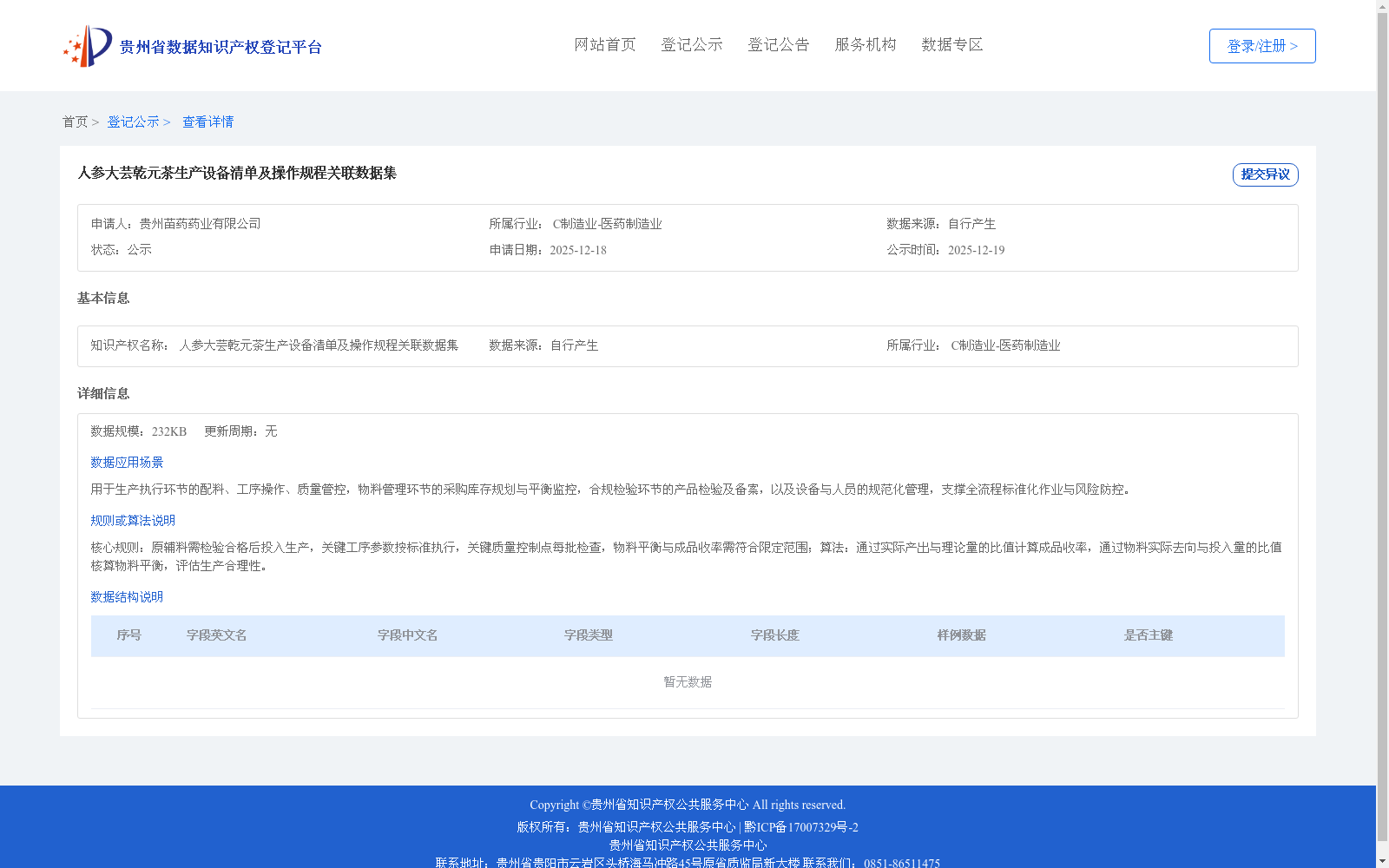Select the page title 人参大芸乾元茶生产设备清单及操作规程关联数据集
Screen dimensions: 1389x868
(237, 173)
